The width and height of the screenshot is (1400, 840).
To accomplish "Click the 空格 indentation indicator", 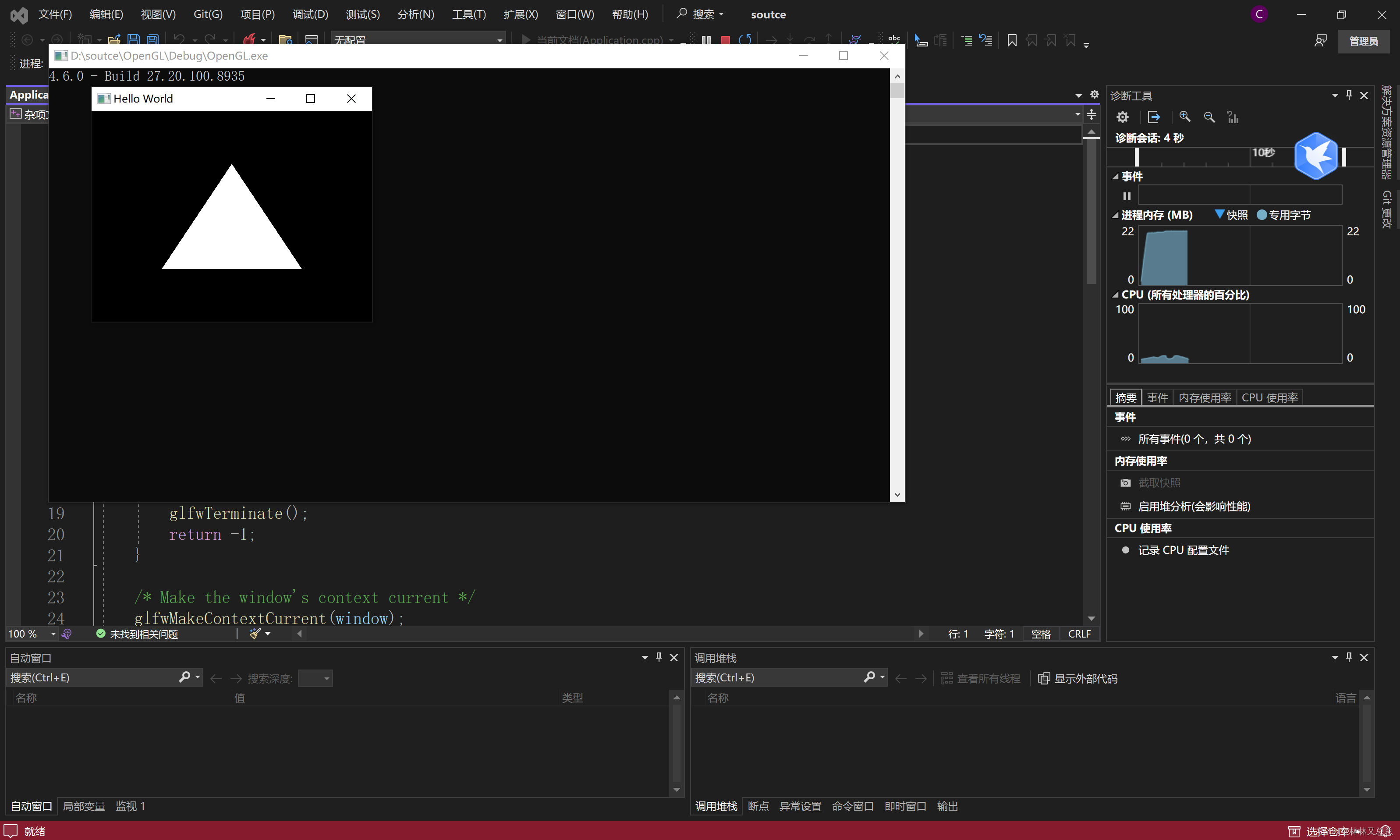I will (1041, 634).
